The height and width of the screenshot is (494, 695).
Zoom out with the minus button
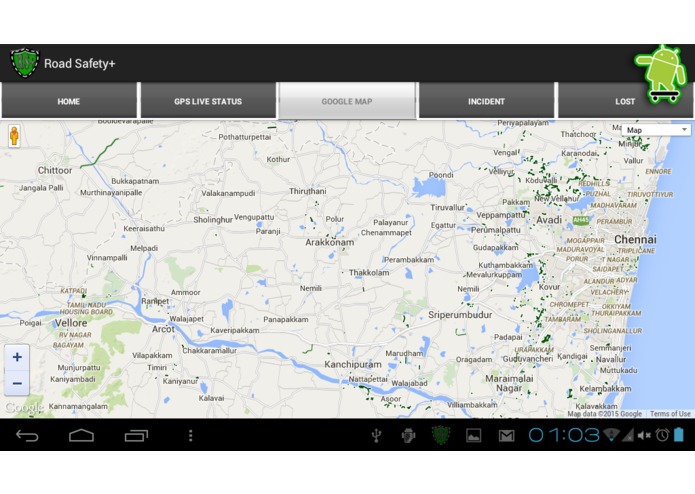(x=17, y=383)
